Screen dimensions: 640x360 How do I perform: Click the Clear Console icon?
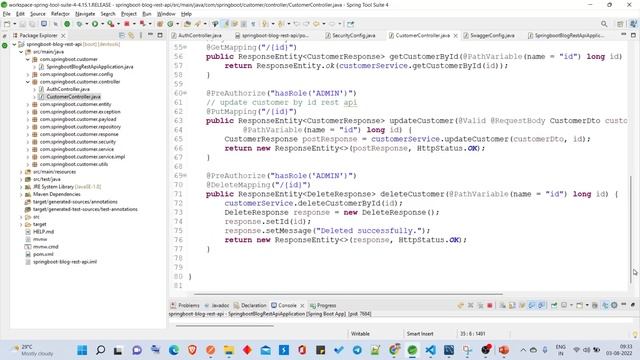[x=502, y=305]
